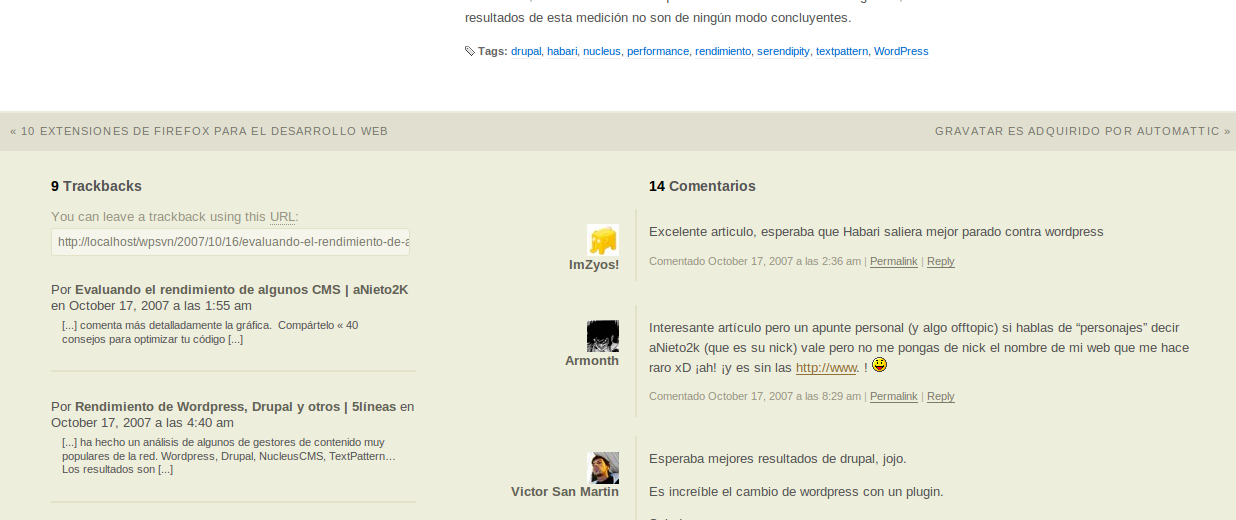Viewport: 1236px width, 520px height.
Task: Reply to Armonth's comment
Action: click(x=940, y=396)
